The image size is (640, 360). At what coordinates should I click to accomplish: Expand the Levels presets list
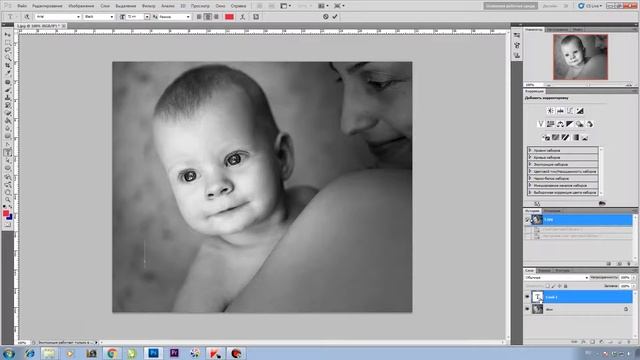coord(530,150)
